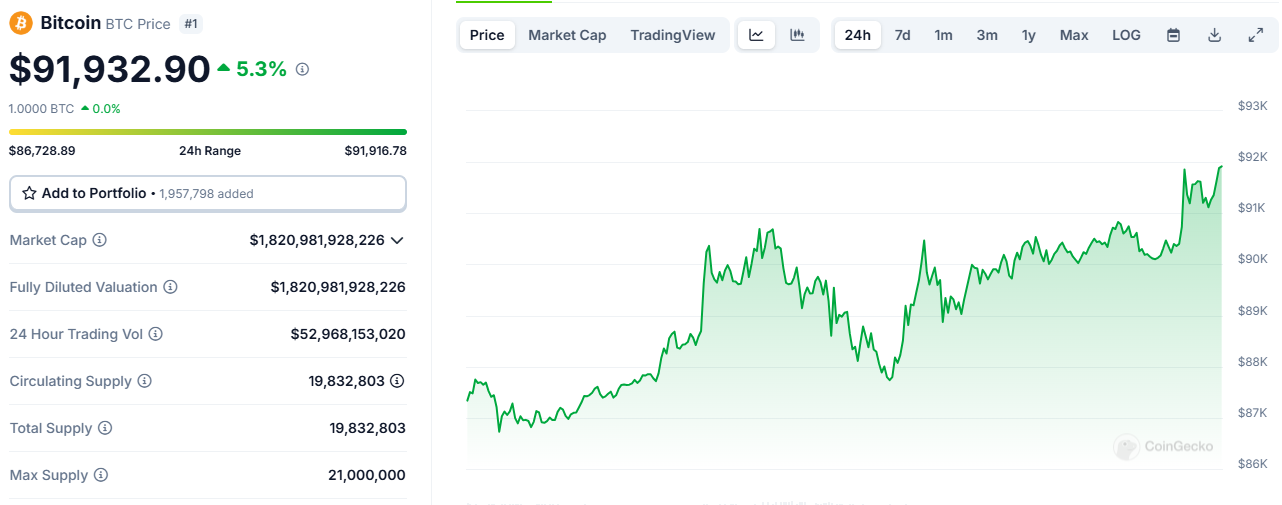1282x505 pixels.
Task: Click the Bitcoin logo icon
Action: (21, 22)
